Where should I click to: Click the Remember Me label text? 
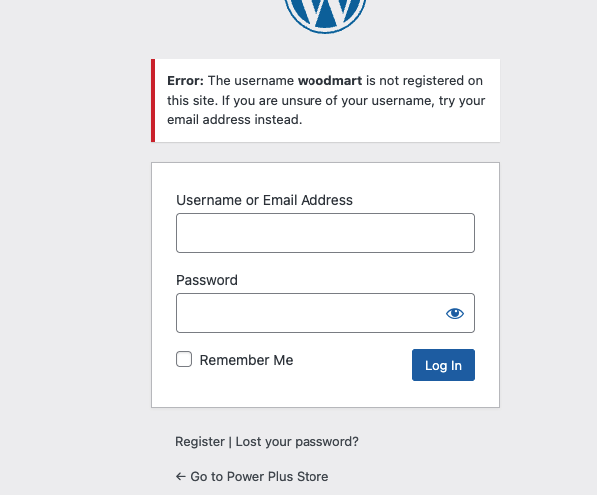pos(246,360)
